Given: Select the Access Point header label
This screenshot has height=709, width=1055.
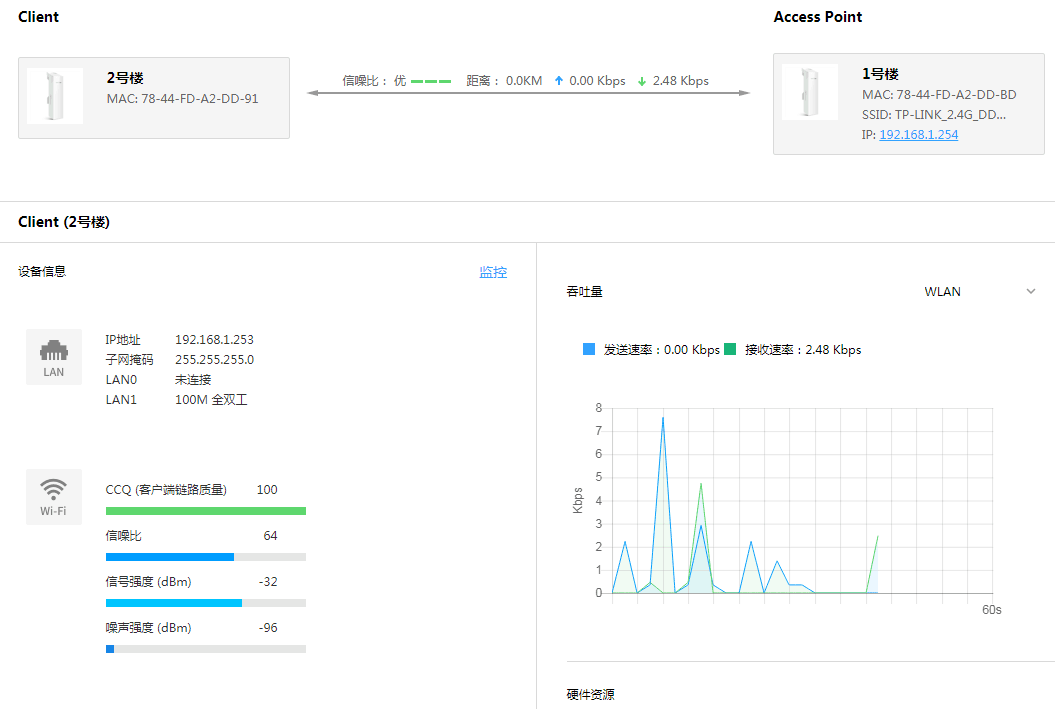Looking at the screenshot, I should (818, 16).
